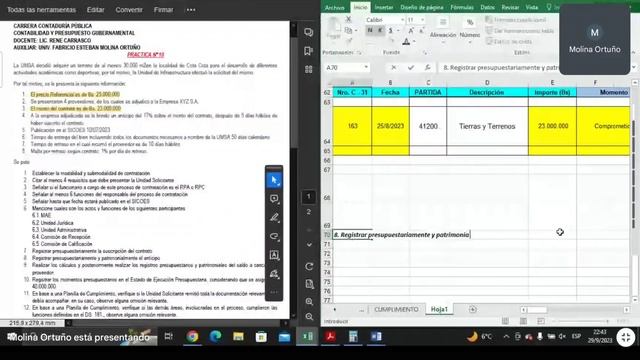Choose the add comment tool in Acrobat

tap(274, 199)
